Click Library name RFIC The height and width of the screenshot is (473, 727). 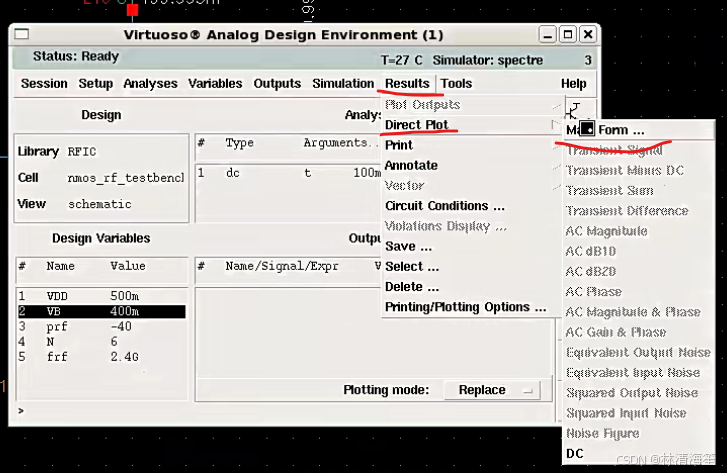(x=82, y=152)
